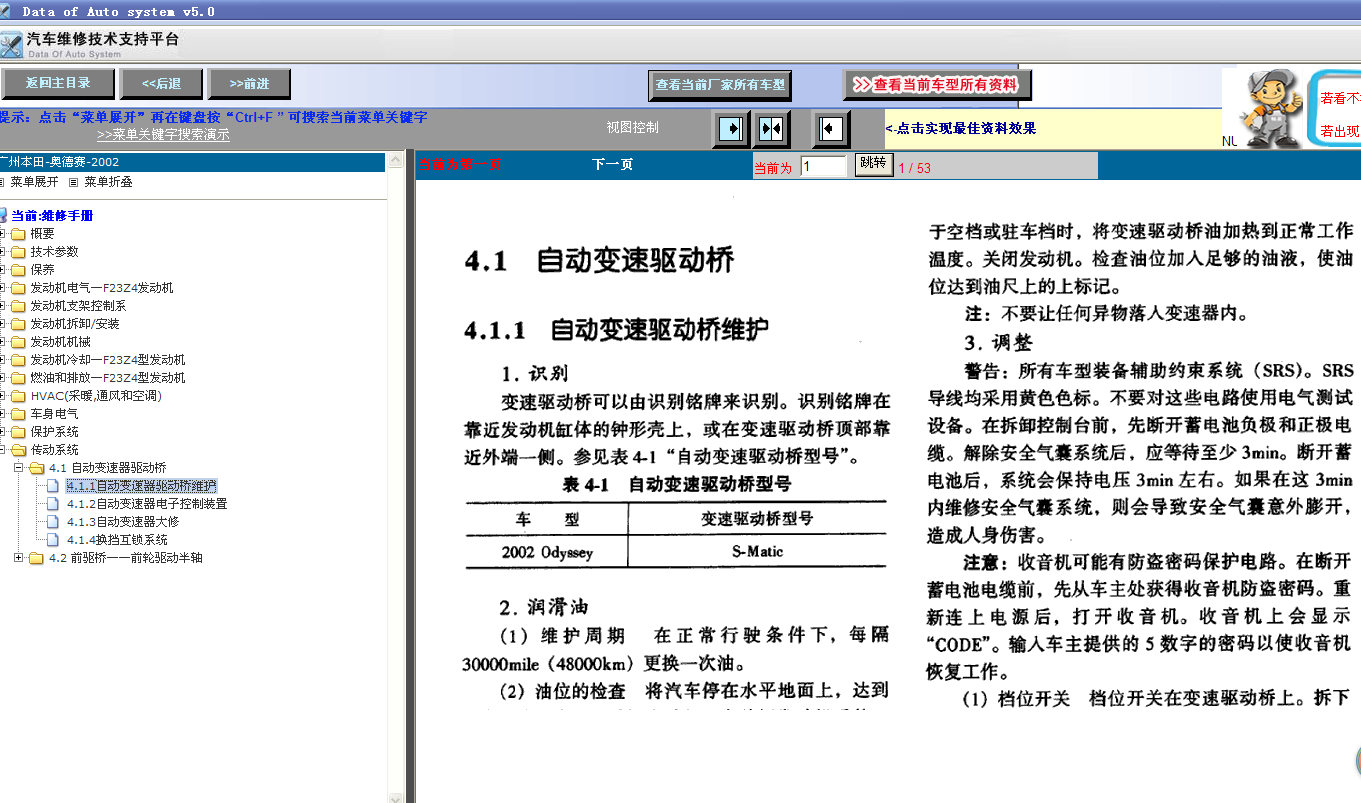
Task: Collapse 4.1 自动变速器驱动桥 node
Action: click(x=19, y=467)
